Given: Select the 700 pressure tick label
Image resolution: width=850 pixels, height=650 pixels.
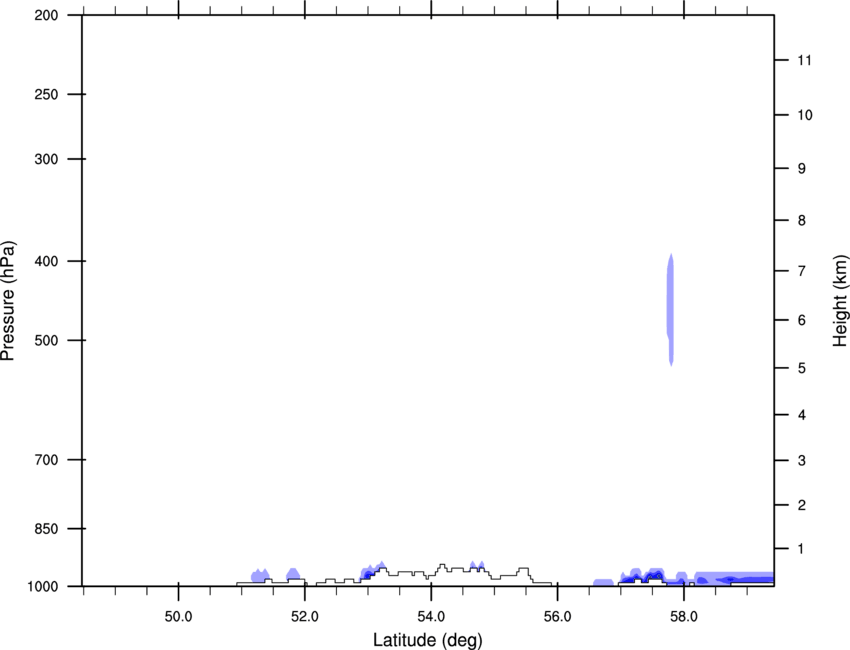Looking at the screenshot, I should point(46,460).
